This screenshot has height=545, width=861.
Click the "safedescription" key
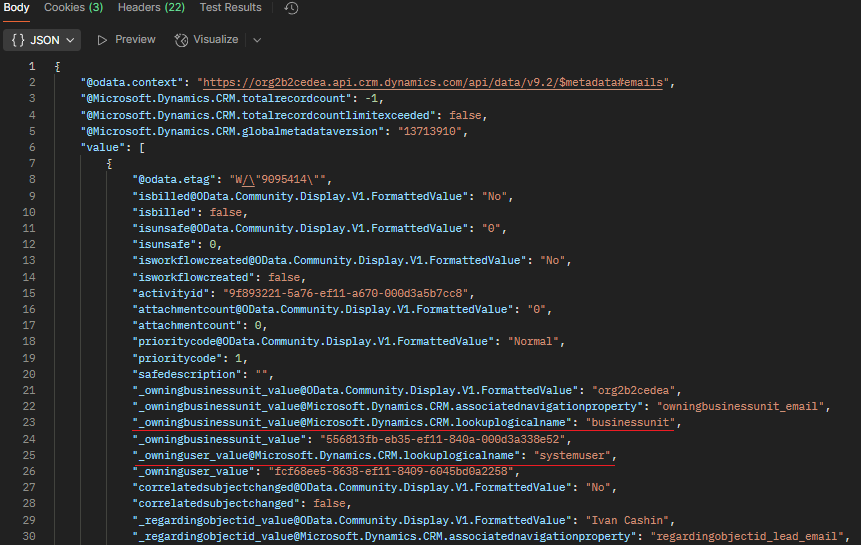187,374
